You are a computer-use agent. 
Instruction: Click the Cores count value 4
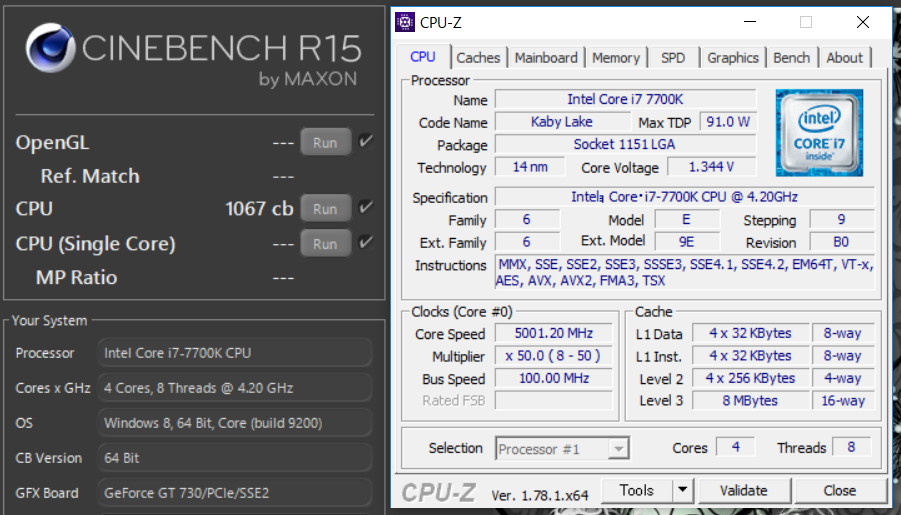(736, 447)
